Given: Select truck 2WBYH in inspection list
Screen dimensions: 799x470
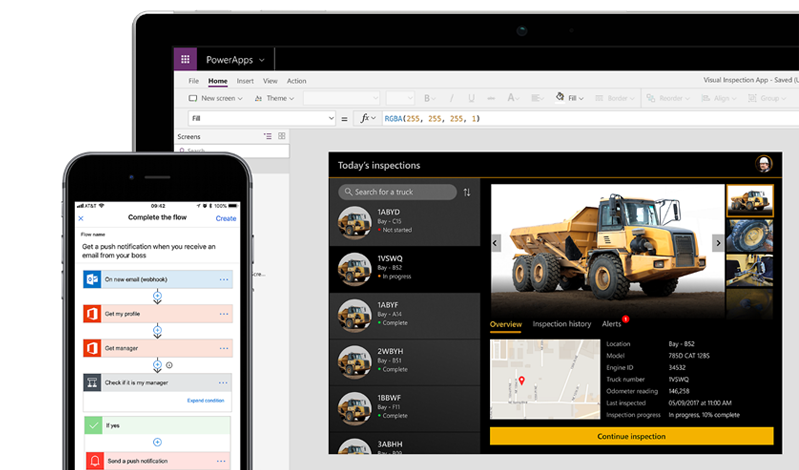Looking at the screenshot, I should coord(405,362).
